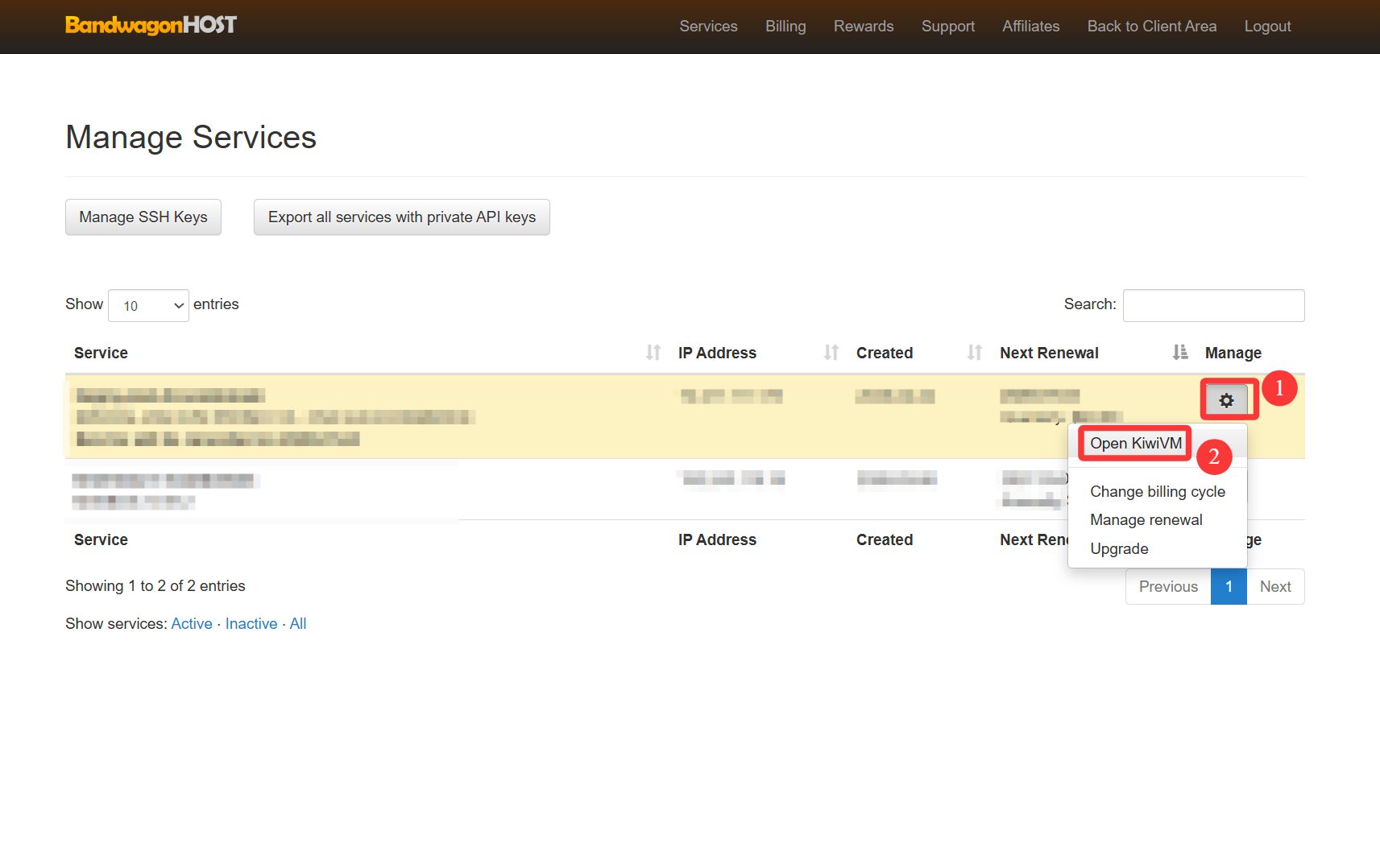Export all services with private API keys
Screen dimensions: 1380x868
point(402,217)
